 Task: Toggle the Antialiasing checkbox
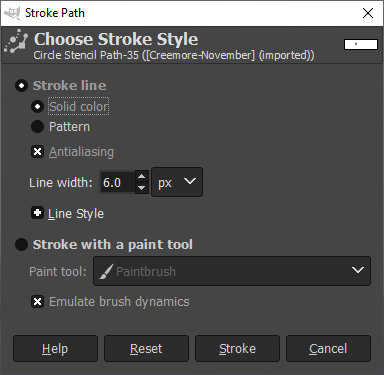click(x=37, y=152)
